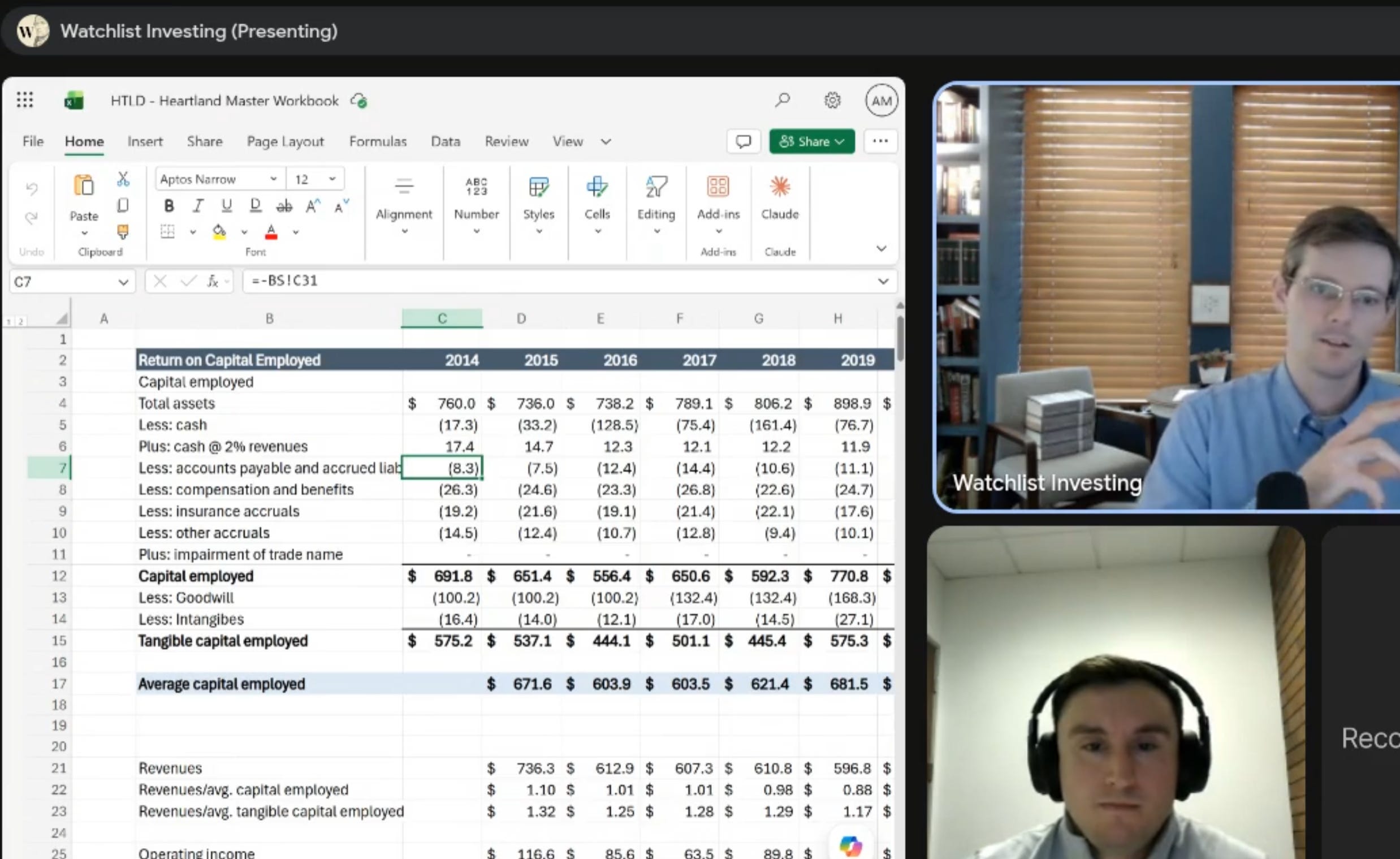Image resolution: width=1400 pixels, height=859 pixels.
Task: Copy the selected cell
Action: coord(123,205)
